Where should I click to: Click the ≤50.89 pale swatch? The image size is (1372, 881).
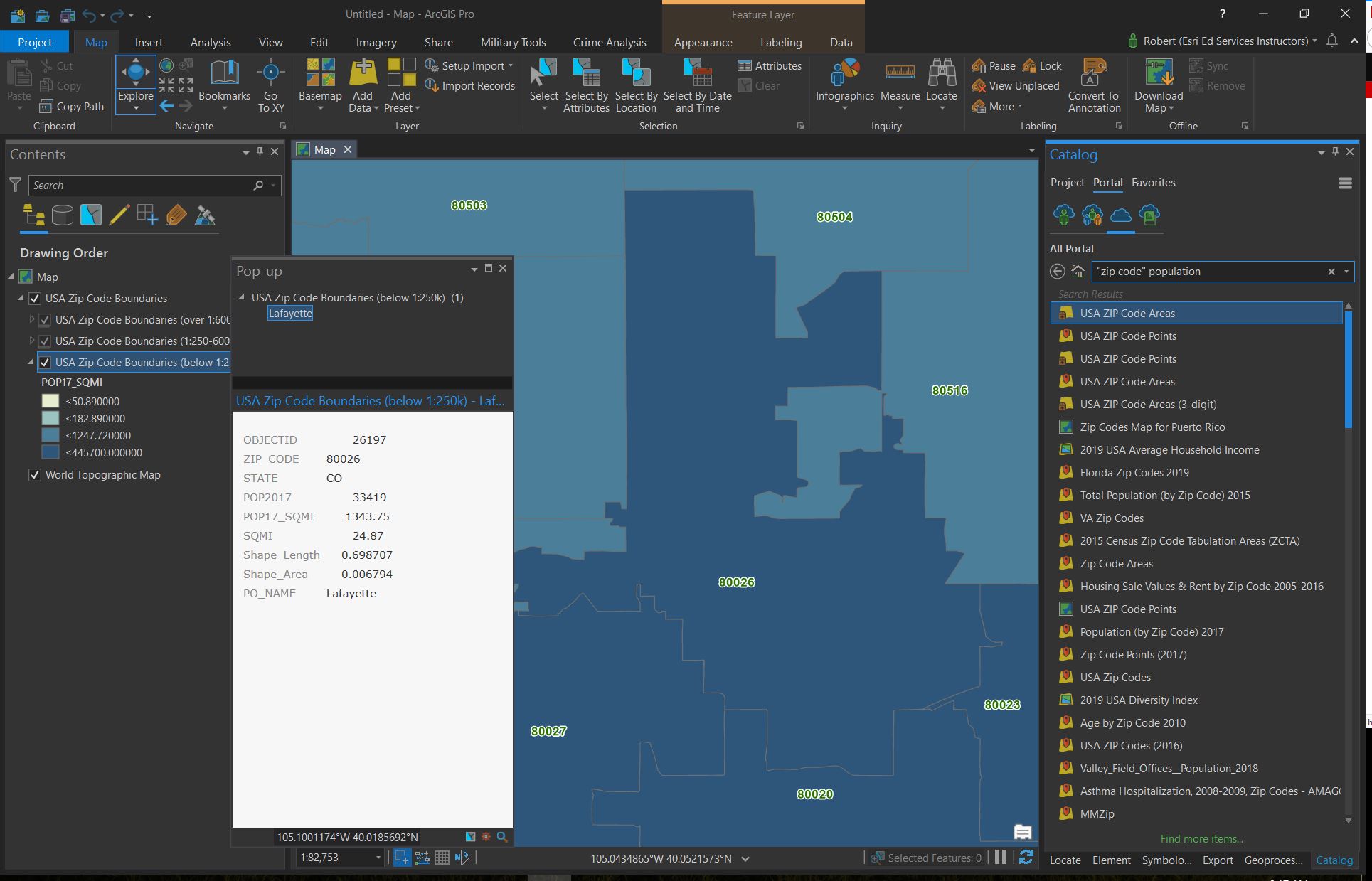pos(50,401)
